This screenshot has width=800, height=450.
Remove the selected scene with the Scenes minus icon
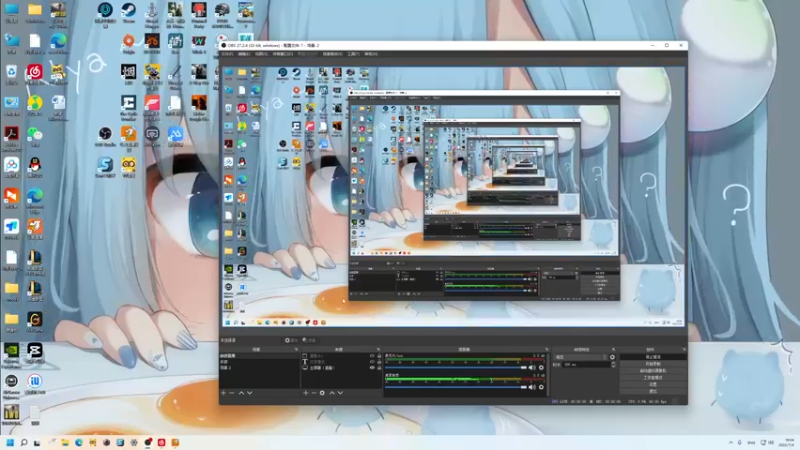pyautogui.click(x=232, y=393)
